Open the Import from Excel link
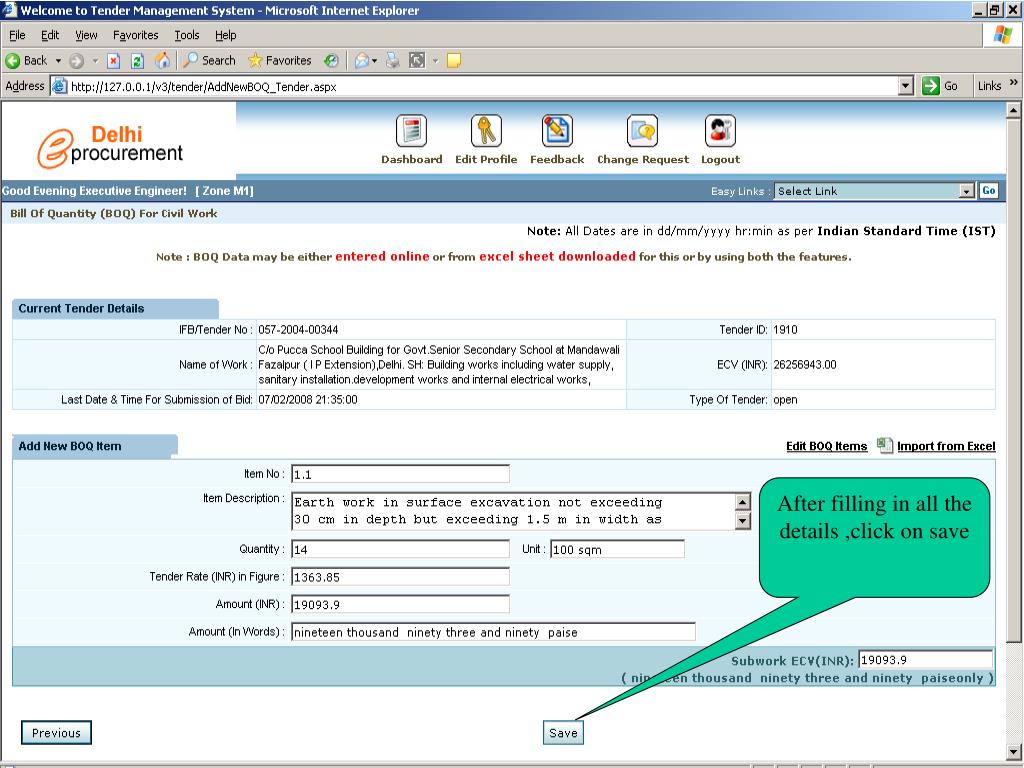 click(946, 446)
